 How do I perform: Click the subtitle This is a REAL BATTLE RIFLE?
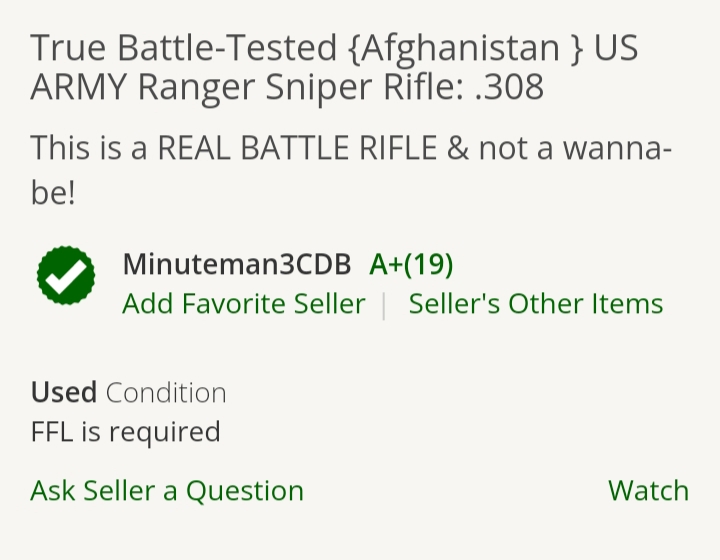[351, 169]
